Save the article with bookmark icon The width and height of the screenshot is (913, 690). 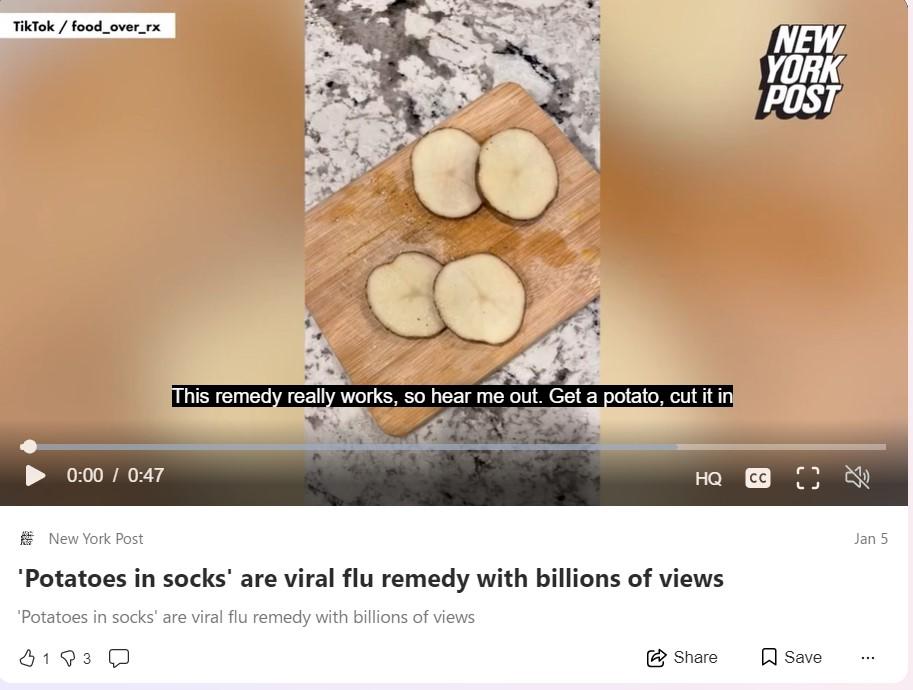tap(791, 657)
